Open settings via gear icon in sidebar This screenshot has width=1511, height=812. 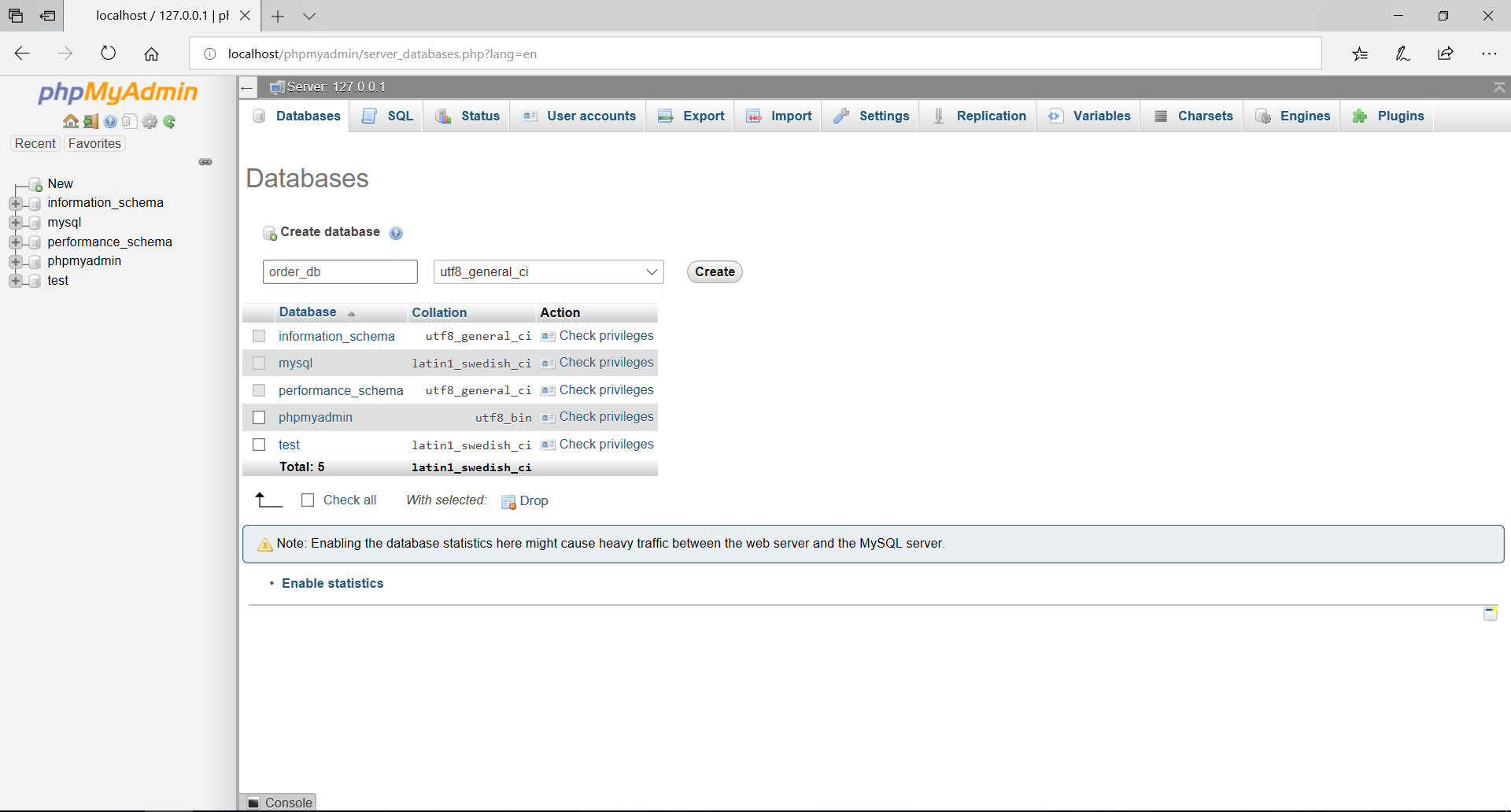(x=150, y=121)
